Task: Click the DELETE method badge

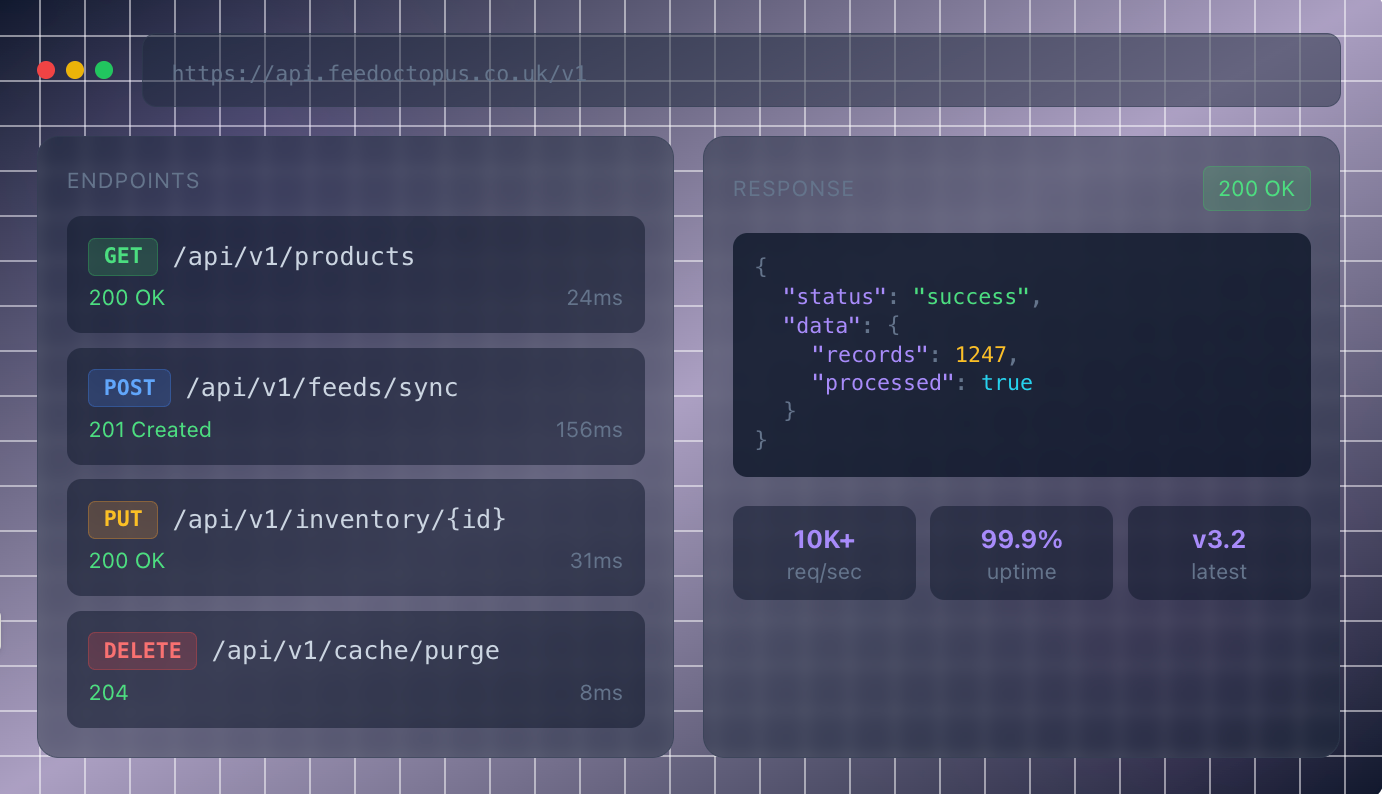Action: [142, 650]
